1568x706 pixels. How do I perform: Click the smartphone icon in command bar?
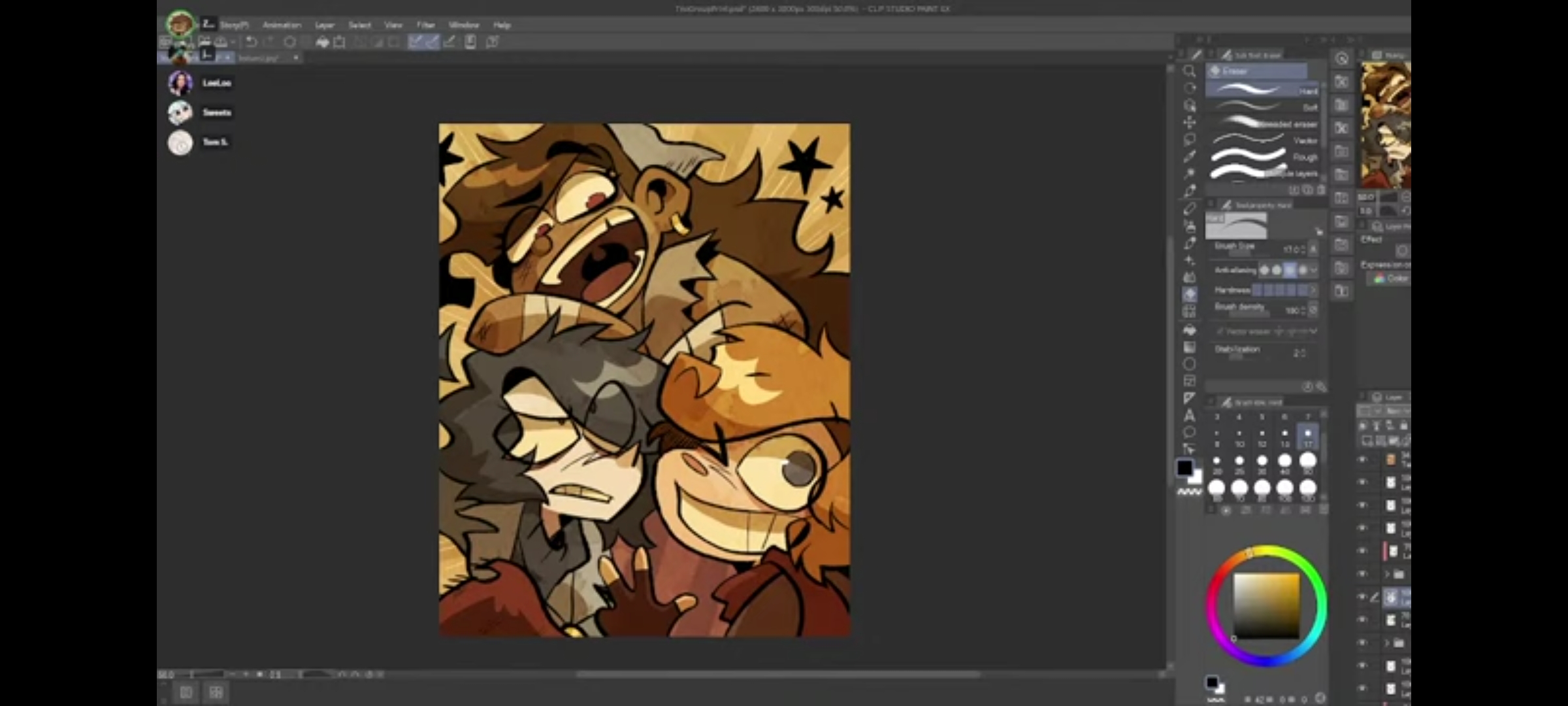(x=470, y=42)
